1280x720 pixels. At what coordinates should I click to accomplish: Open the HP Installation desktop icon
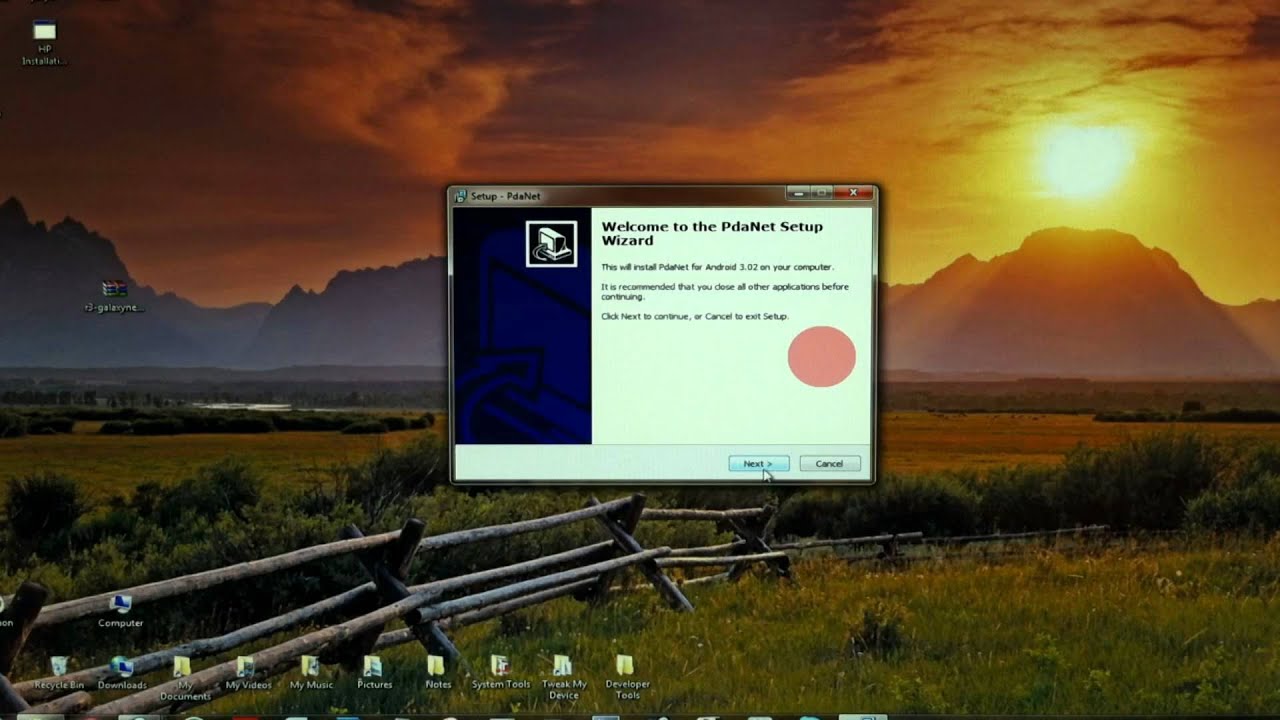44,42
